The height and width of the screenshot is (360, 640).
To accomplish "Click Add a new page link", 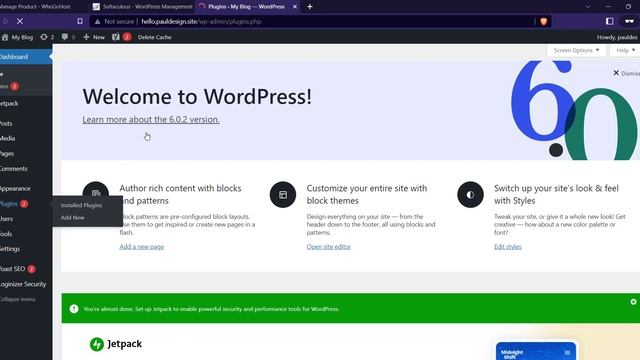I will tap(142, 247).
